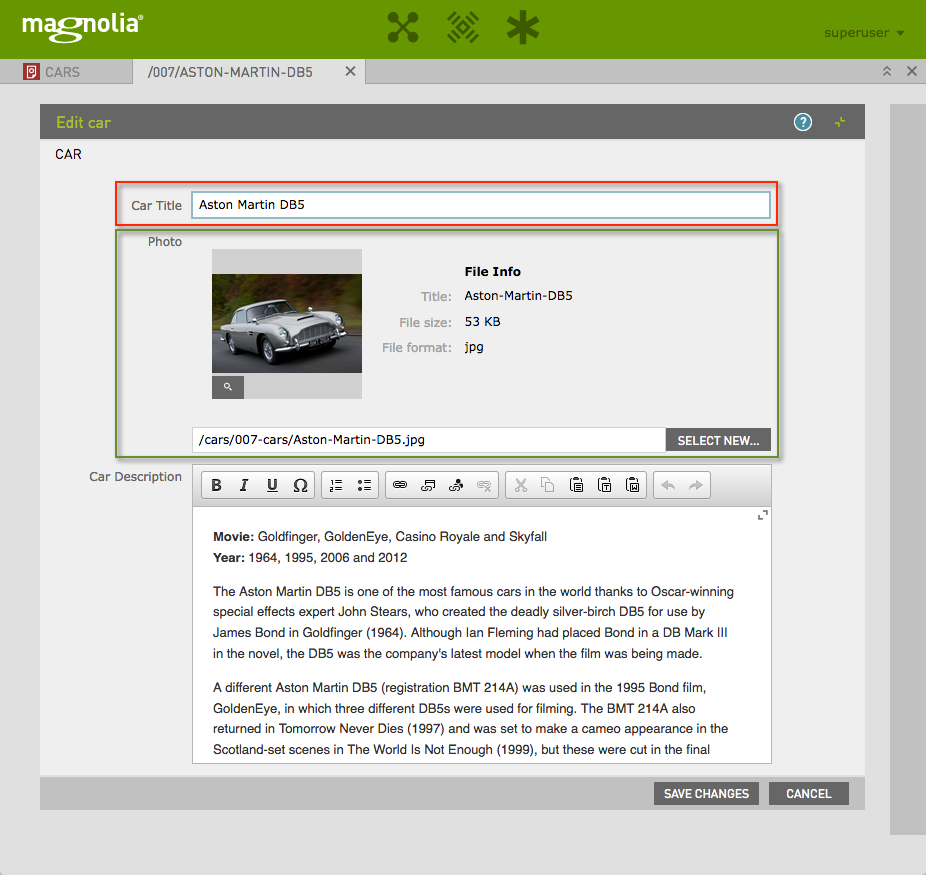Viewport: 926px width, 875px height.
Task: Click the SAVE CHANGES button
Action: coord(706,793)
